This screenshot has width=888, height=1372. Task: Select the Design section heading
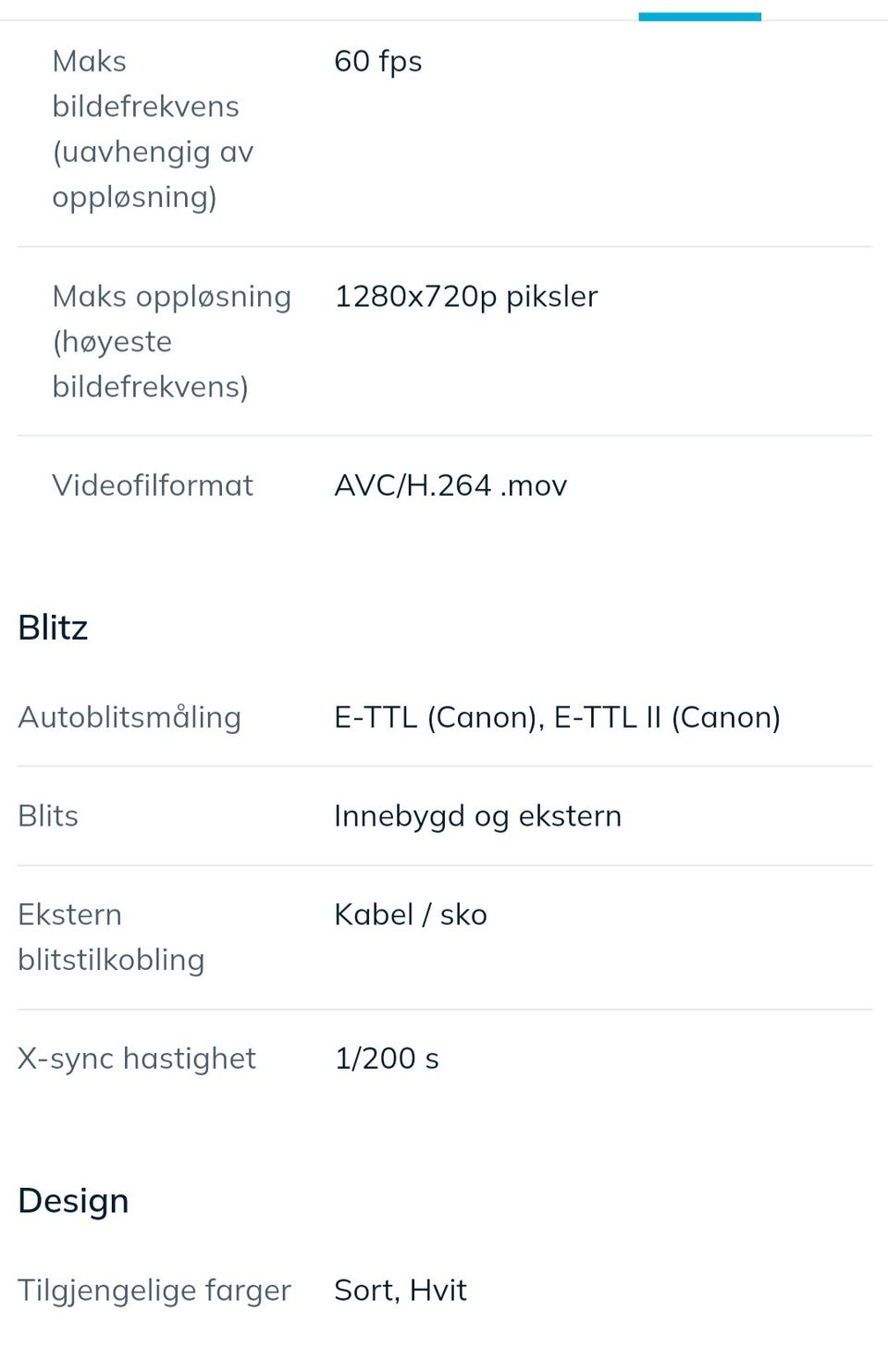pos(73,1201)
